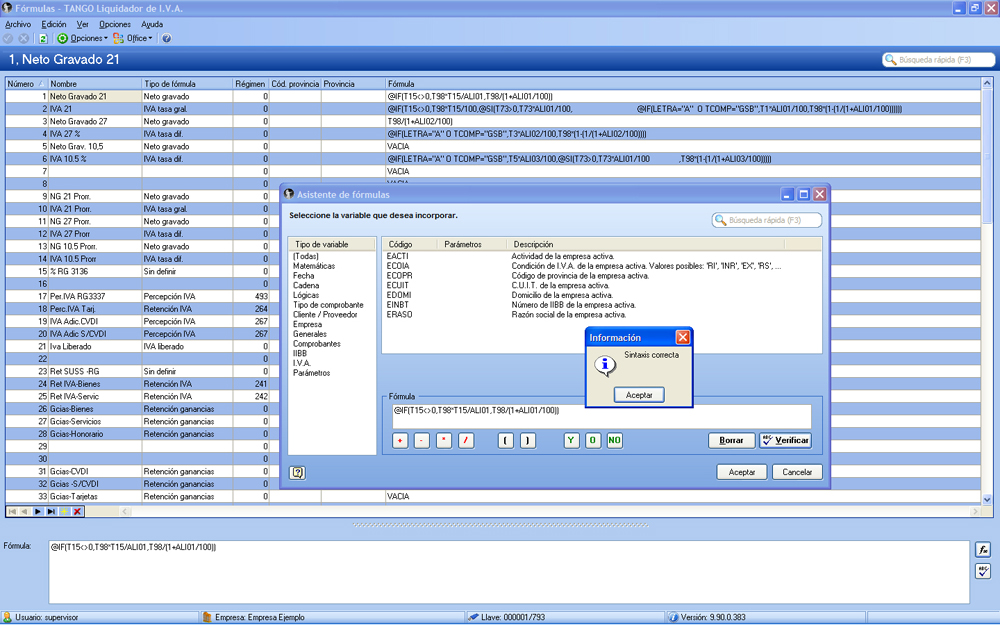Click the verify syntax checkmark icon
The image size is (1000, 625).
[983, 571]
